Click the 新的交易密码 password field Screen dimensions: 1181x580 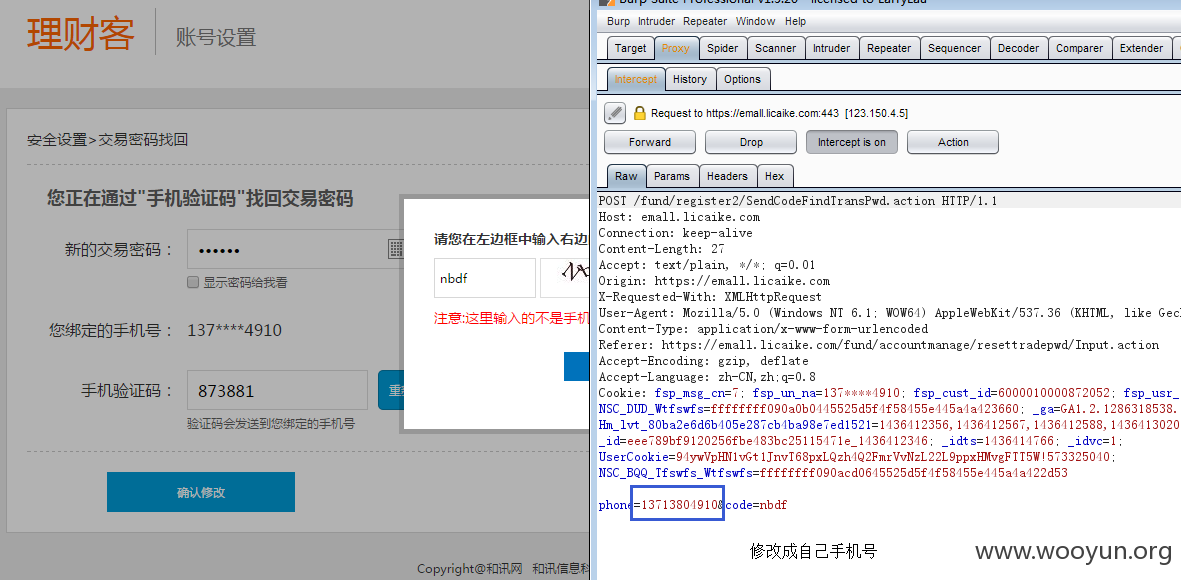294,249
